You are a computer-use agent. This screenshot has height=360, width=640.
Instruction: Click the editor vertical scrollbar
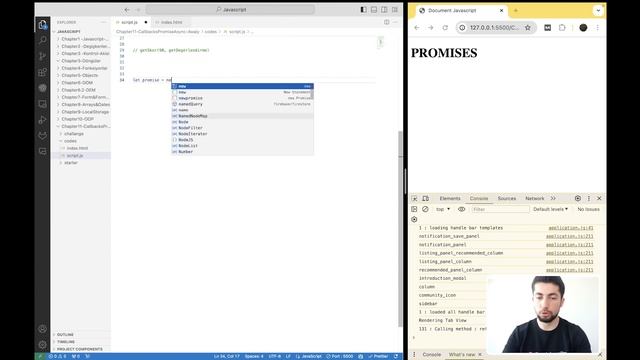(400, 229)
